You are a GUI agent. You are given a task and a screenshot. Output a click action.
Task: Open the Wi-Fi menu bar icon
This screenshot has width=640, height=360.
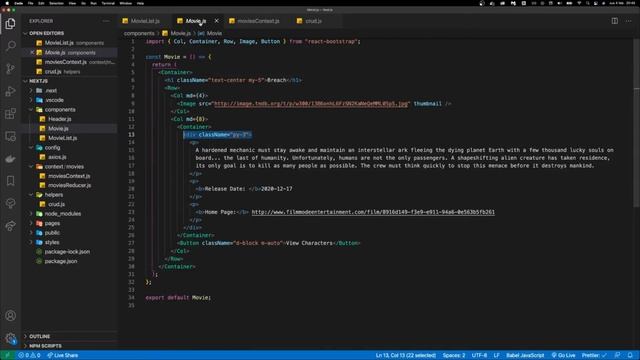point(579,3)
